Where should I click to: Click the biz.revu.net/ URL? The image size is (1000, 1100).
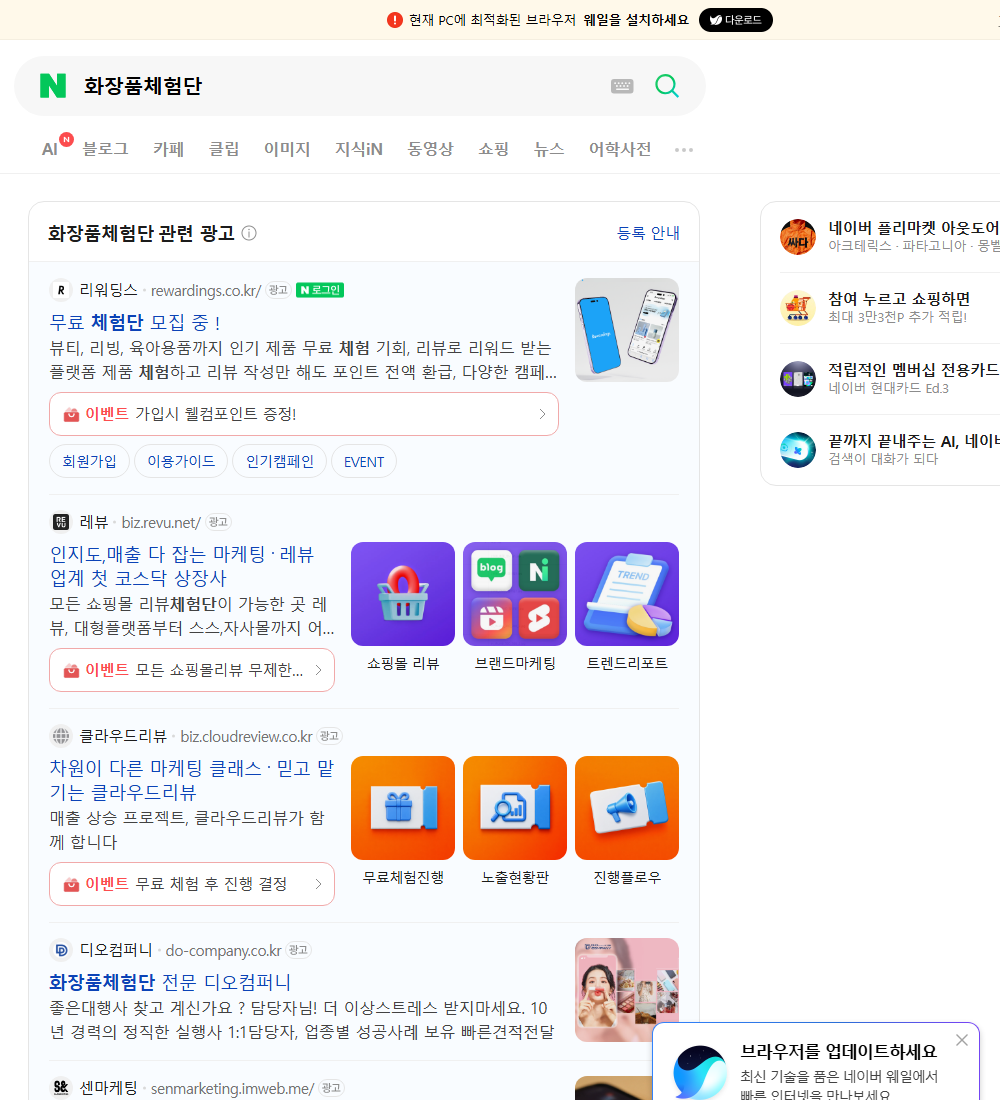(x=161, y=523)
